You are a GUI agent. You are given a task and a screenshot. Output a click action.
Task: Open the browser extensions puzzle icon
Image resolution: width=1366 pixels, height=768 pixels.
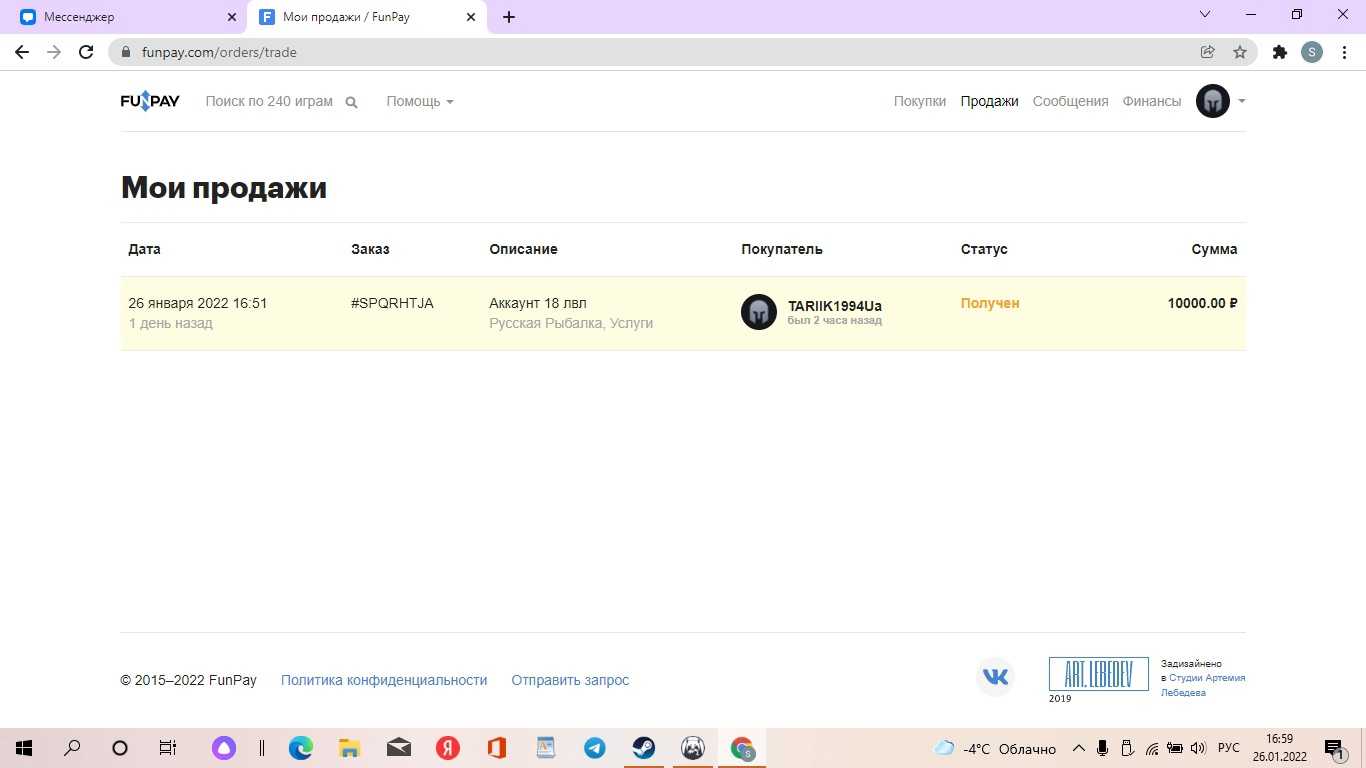pos(1279,52)
